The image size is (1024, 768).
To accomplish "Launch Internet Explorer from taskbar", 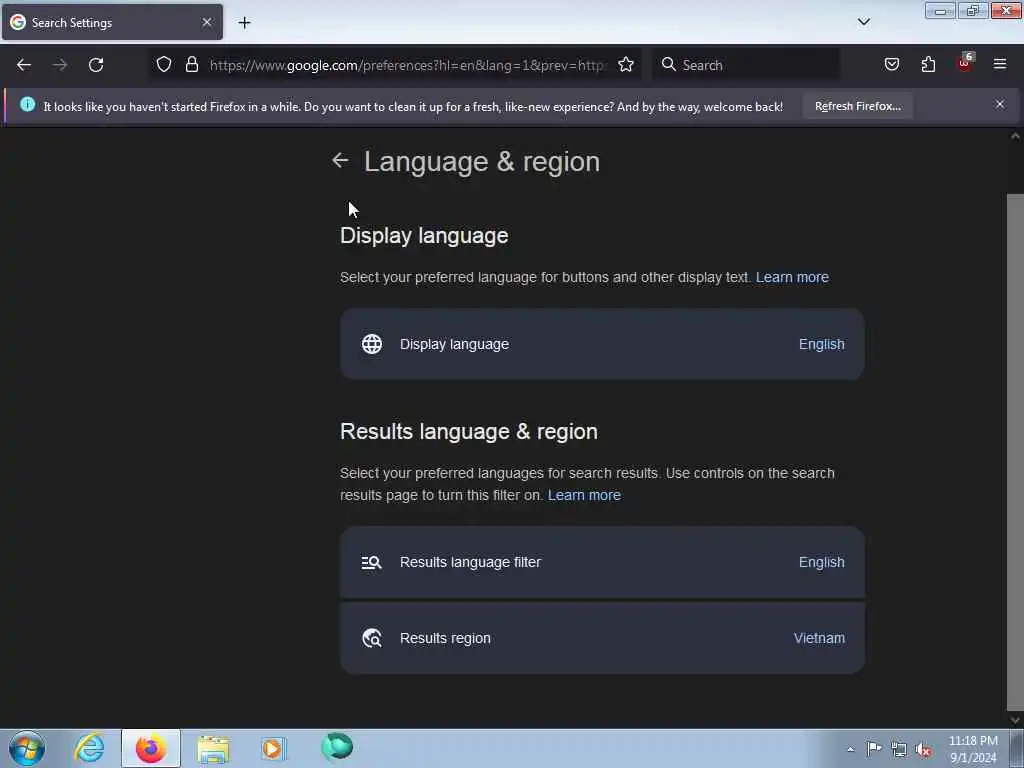I will pos(89,748).
